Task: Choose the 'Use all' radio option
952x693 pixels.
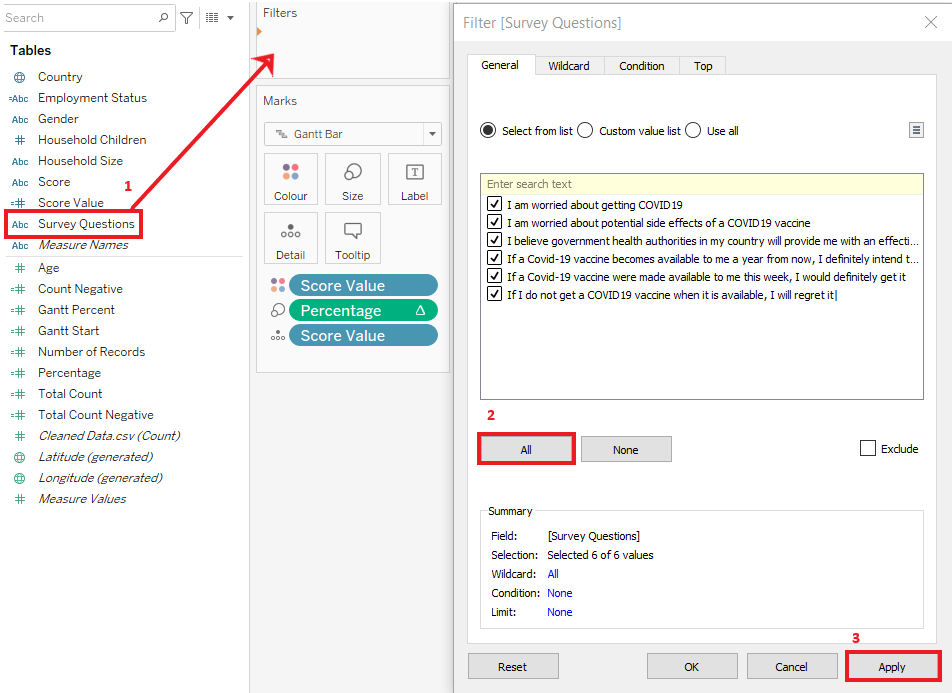Action: (693, 131)
